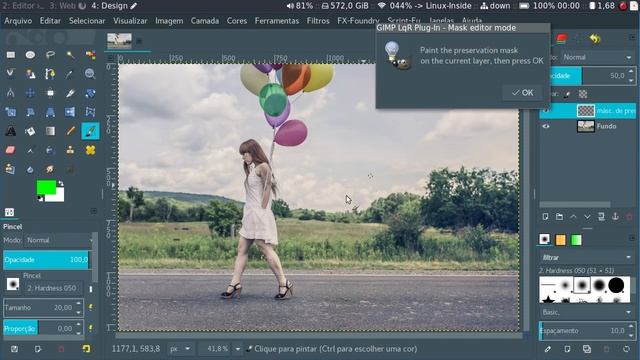Select the Color Picker tool

pyautogui.click(x=70, y=74)
